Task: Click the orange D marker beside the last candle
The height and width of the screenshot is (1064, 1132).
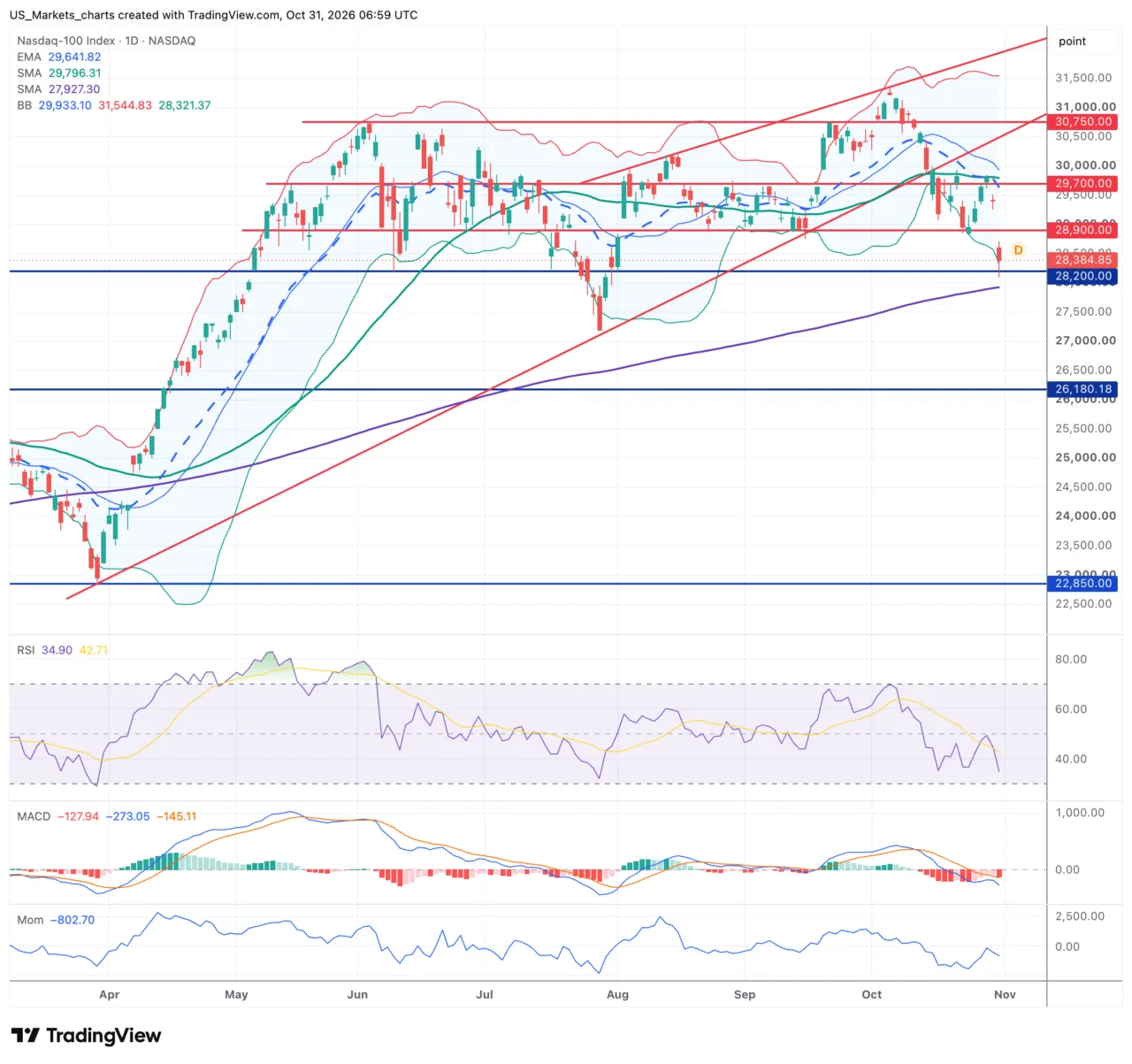Action: (1018, 250)
